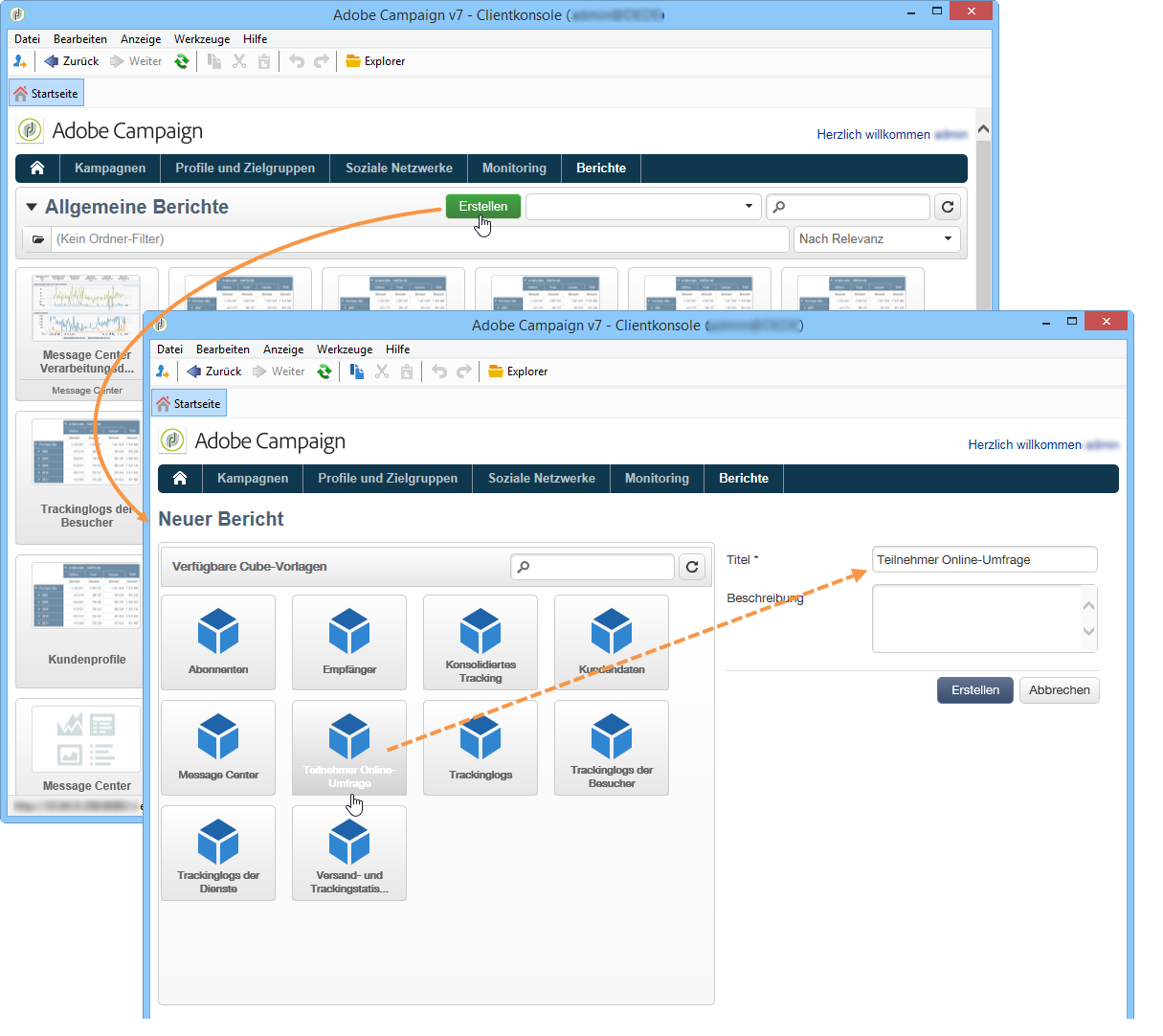Select the Empfänger cube template
1163x1036 pixels.
[x=349, y=642]
